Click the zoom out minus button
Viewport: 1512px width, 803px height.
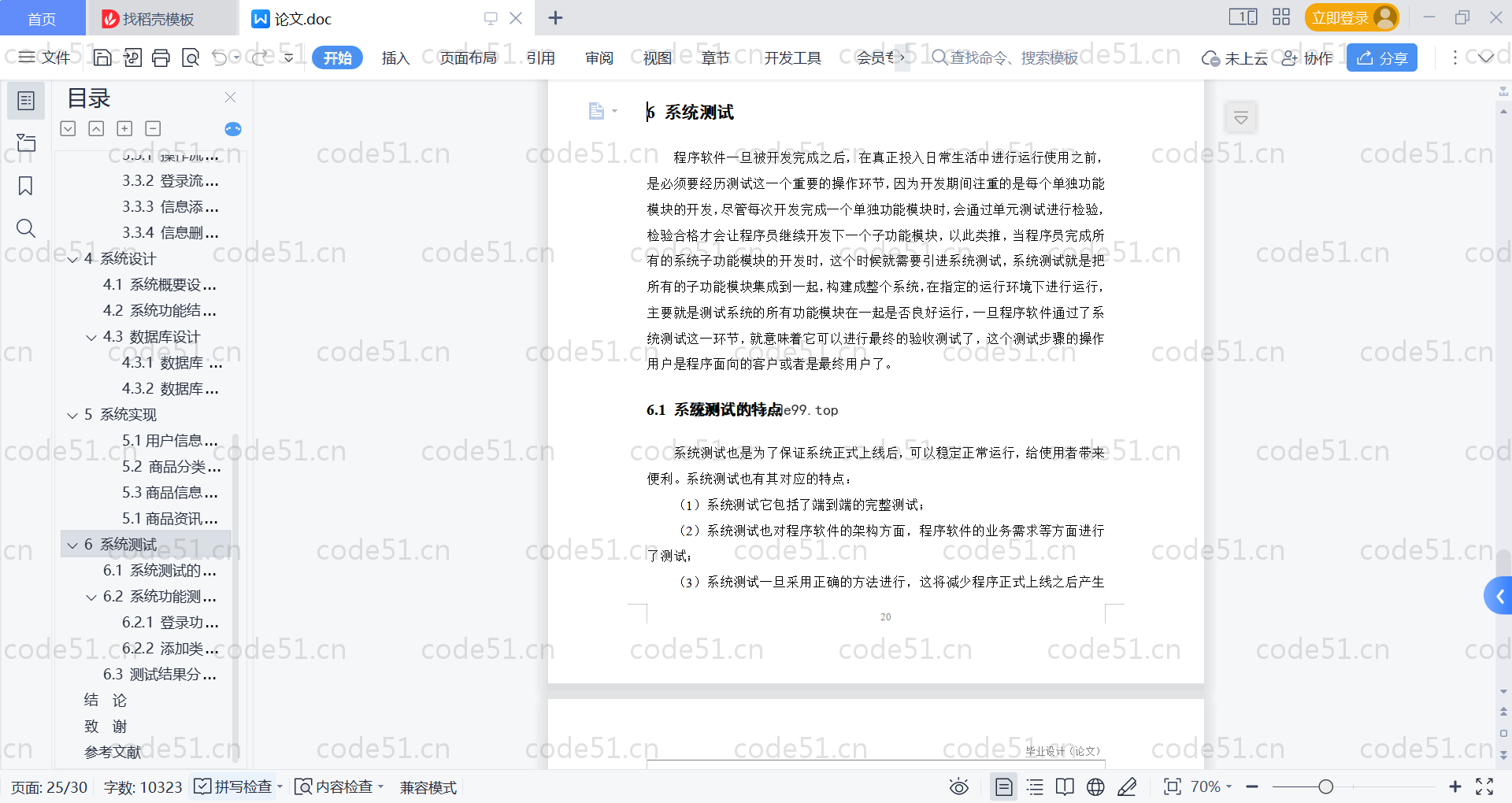point(1252,786)
